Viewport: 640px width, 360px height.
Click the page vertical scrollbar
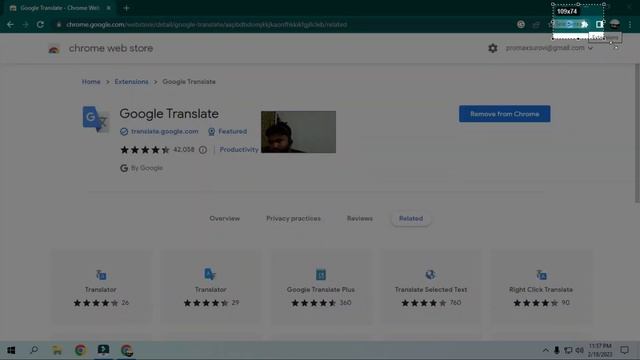637,133
